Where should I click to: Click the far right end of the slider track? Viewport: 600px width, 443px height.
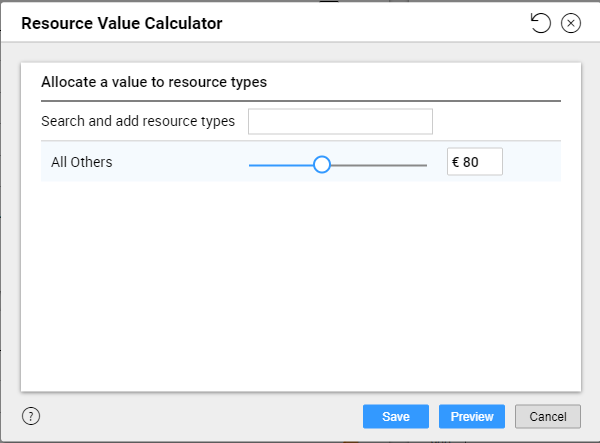(x=426, y=165)
